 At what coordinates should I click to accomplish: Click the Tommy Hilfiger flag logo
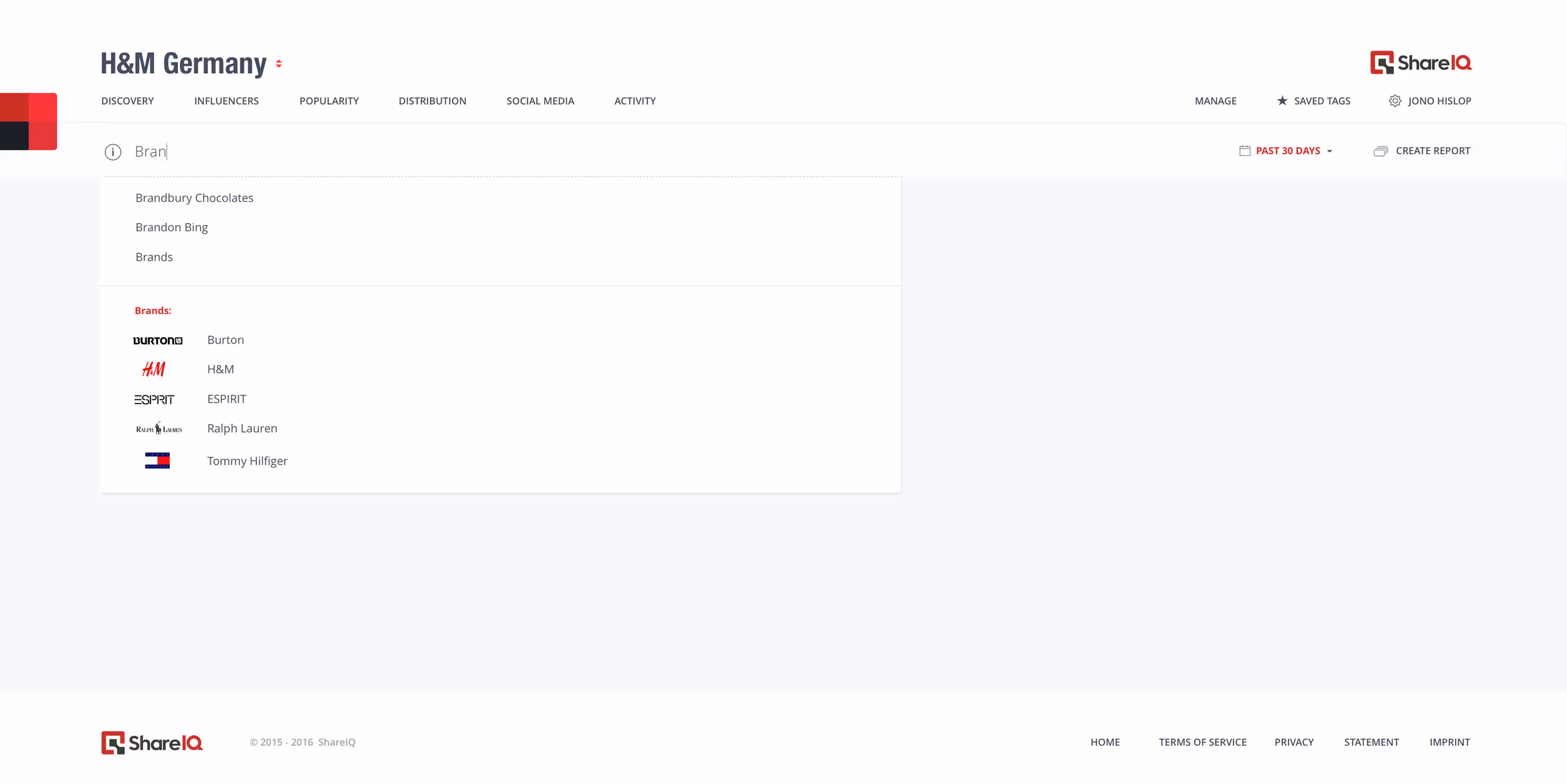coord(157,461)
